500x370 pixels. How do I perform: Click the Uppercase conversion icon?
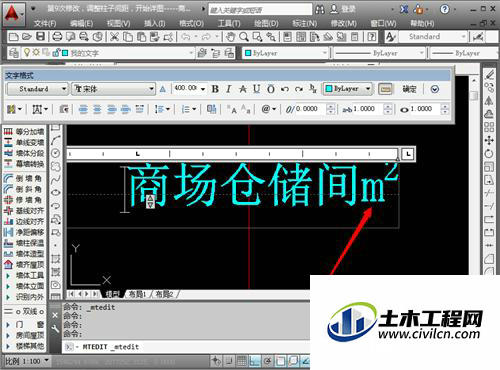[232, 109]
